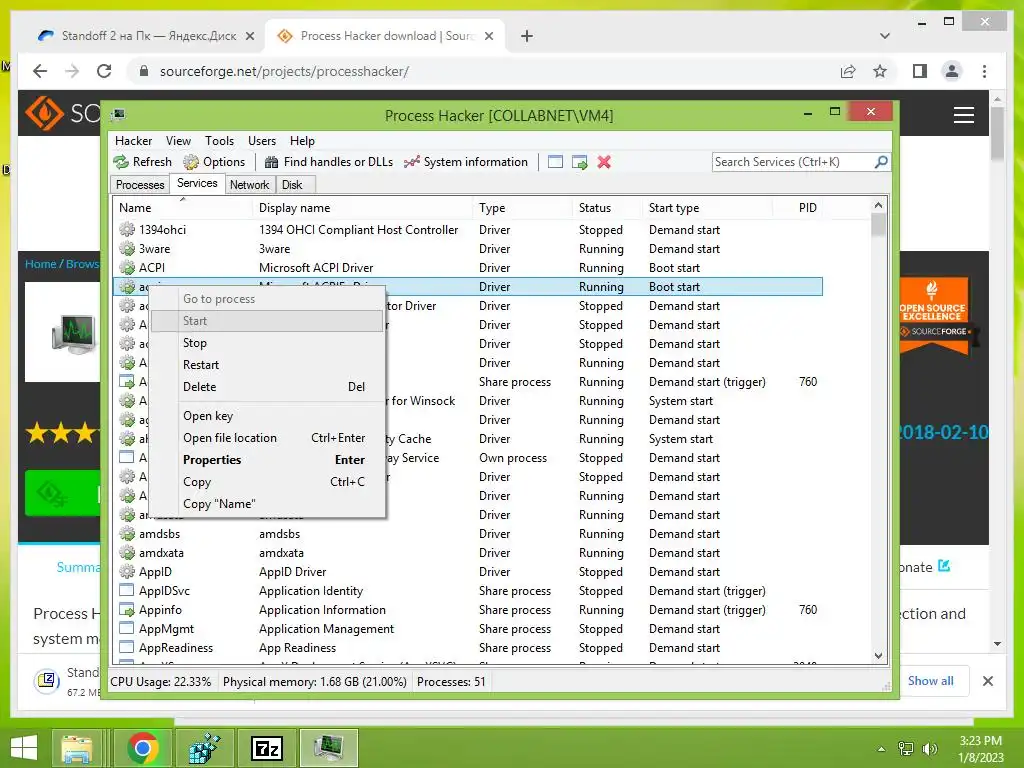Choose Stop in the context menu

(x=266, y=342)
